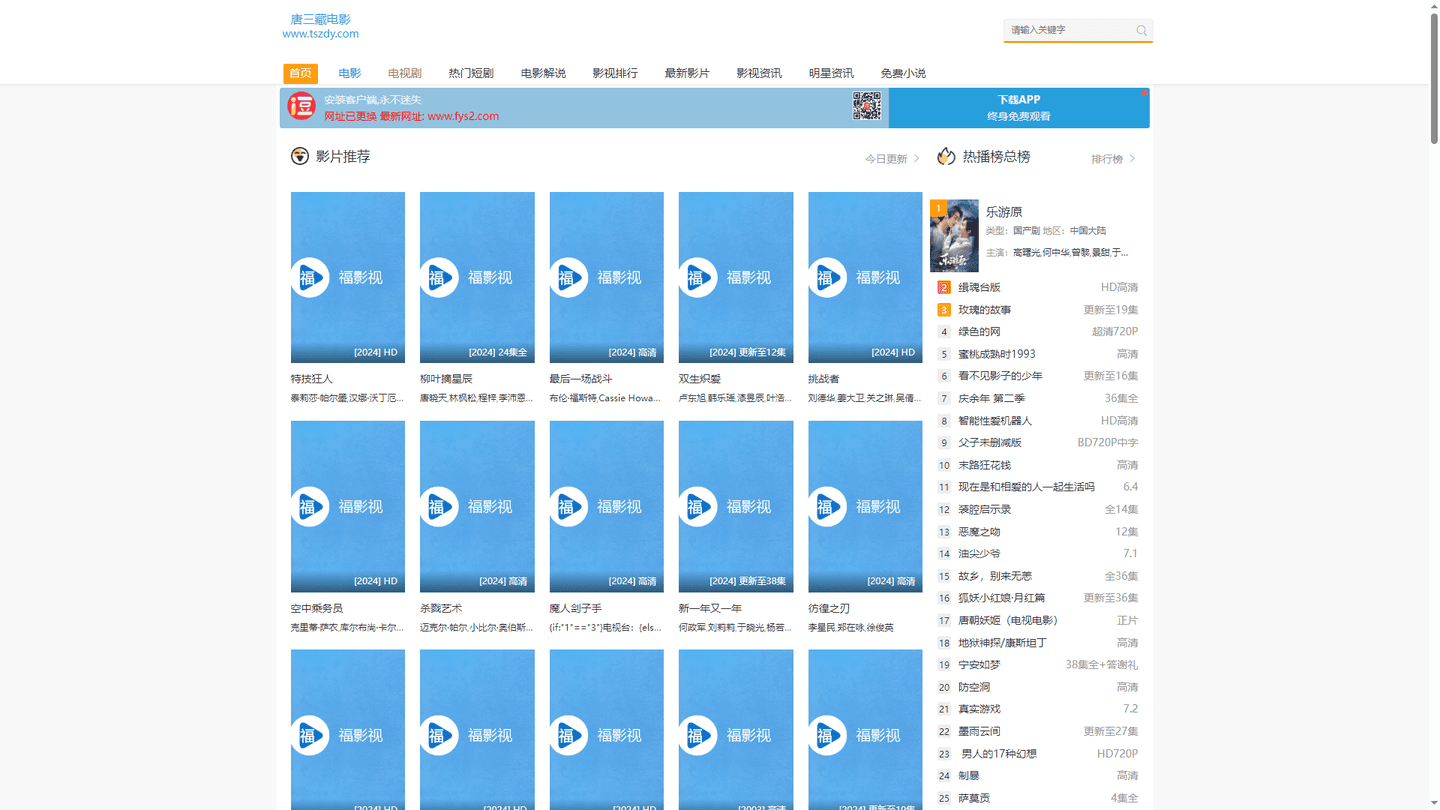1440x810 pixels.
Task: Open the 影视排行 menu item
Action: [615, 73]
